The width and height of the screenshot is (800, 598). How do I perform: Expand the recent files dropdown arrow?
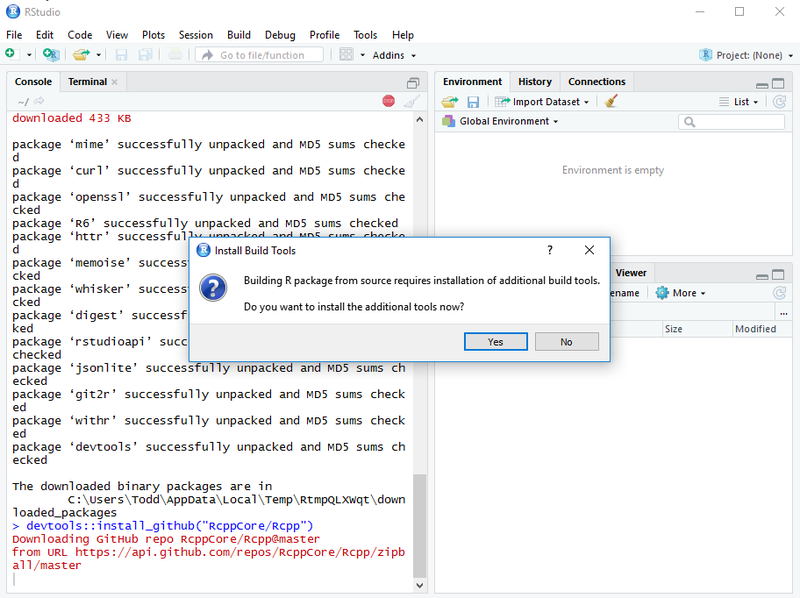pyautogui.click(x=98, y=55)
